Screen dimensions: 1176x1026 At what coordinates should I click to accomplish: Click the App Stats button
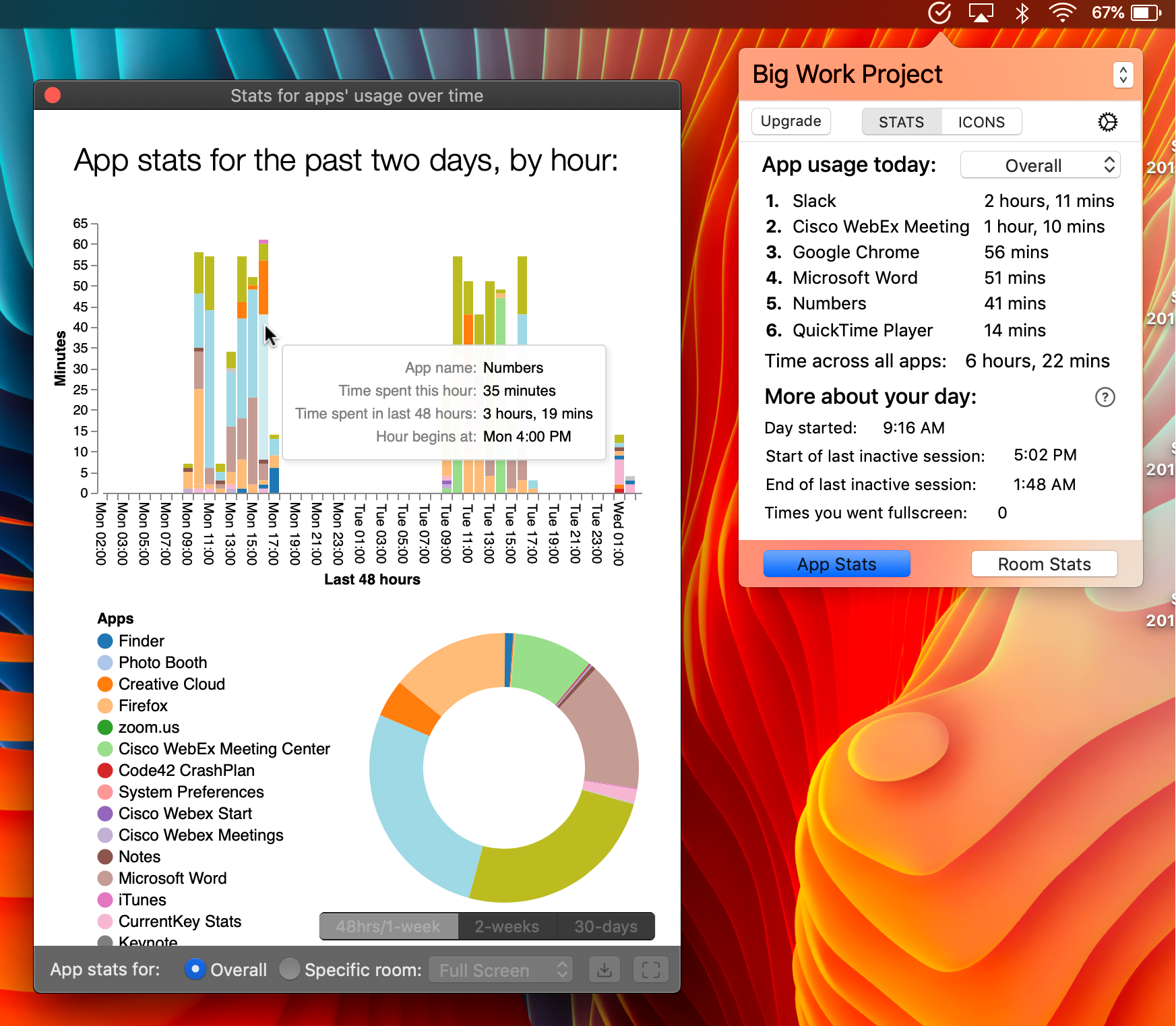click(x=837, y=564)
